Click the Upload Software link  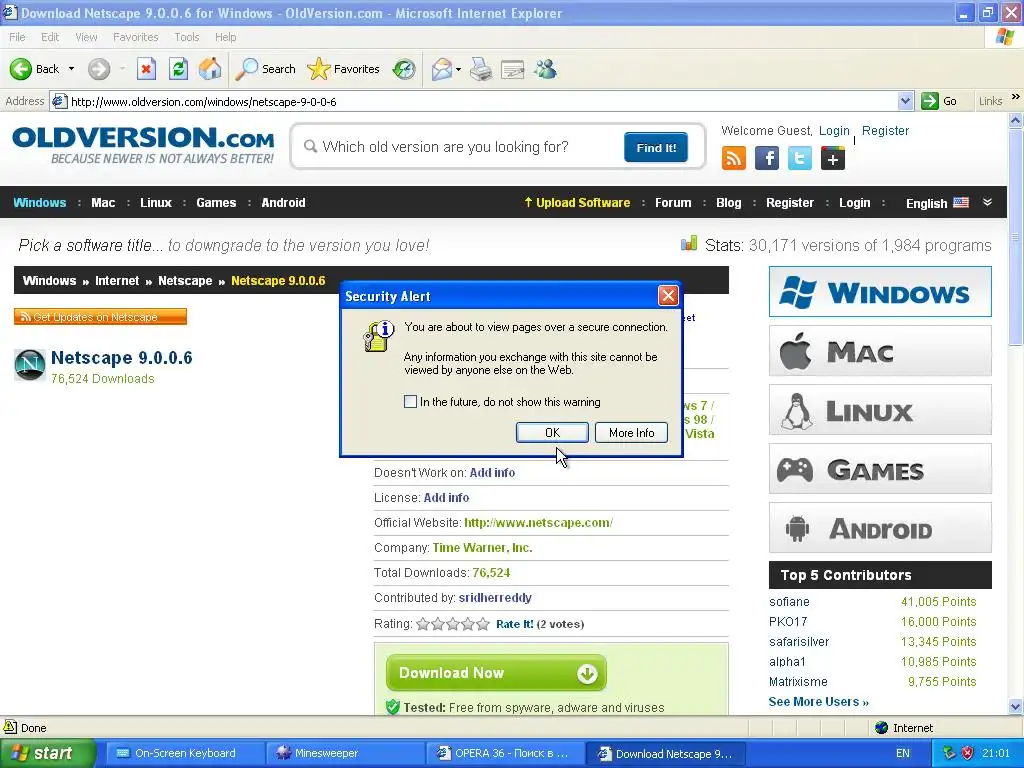577,202
